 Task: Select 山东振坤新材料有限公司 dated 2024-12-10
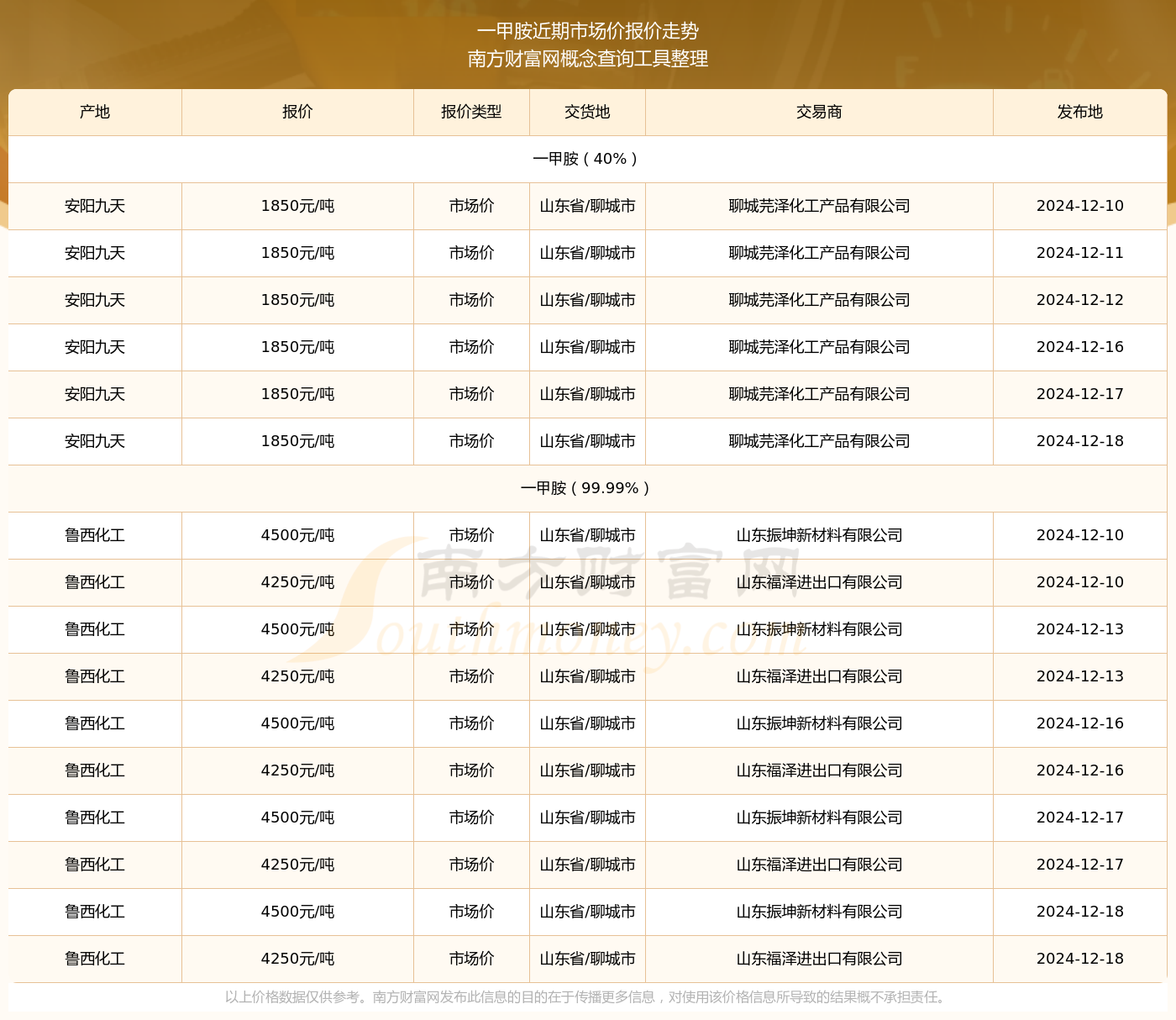819,535
